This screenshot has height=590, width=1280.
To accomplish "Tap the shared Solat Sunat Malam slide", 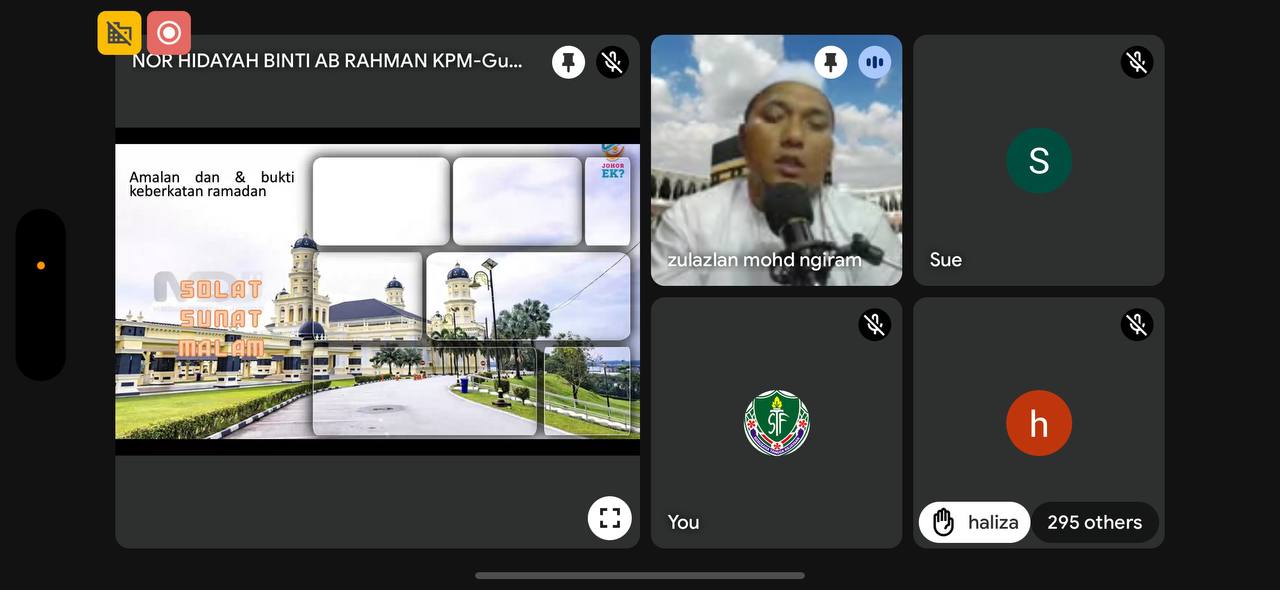I will 377,292.
